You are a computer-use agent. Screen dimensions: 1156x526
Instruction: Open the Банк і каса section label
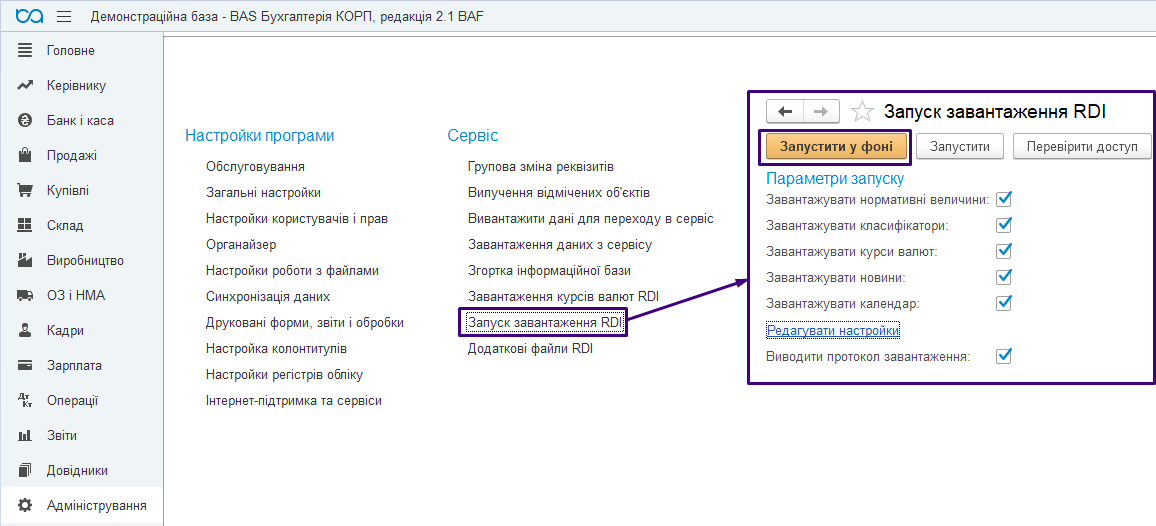(x=80, y=120)
